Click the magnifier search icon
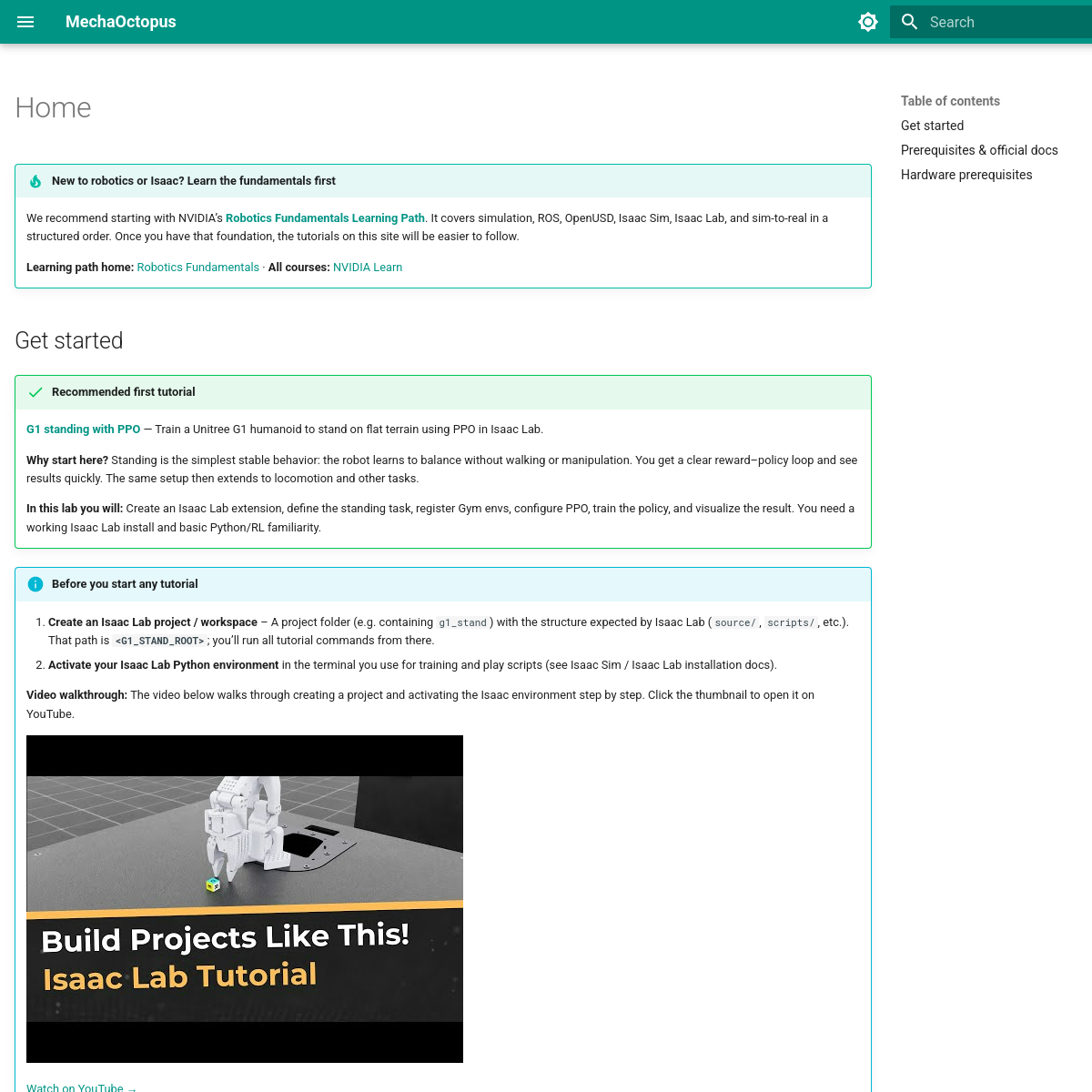 pos(909,21)
